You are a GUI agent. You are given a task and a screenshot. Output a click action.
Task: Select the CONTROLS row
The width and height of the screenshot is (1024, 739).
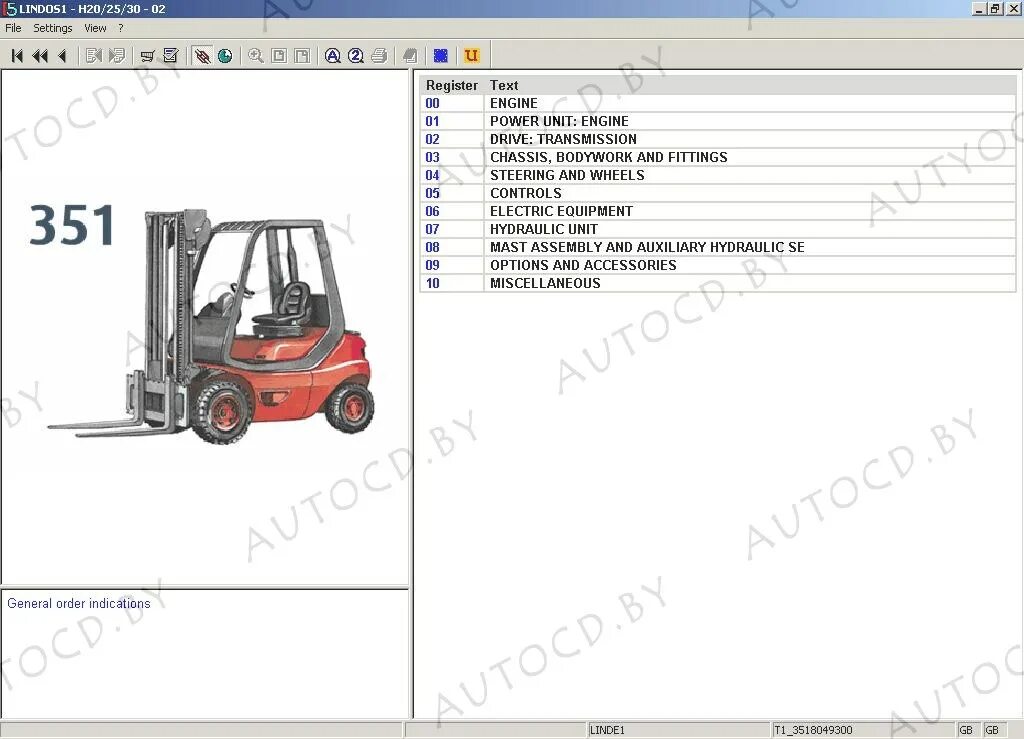(718, 193)
